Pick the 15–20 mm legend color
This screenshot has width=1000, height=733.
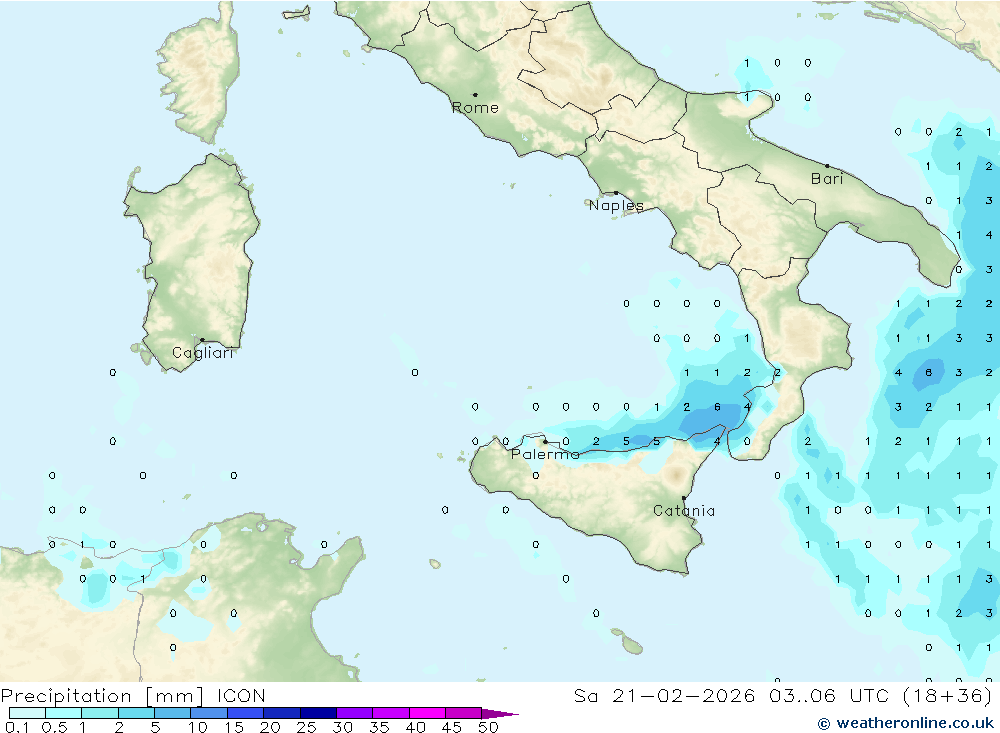pos(245,713)
